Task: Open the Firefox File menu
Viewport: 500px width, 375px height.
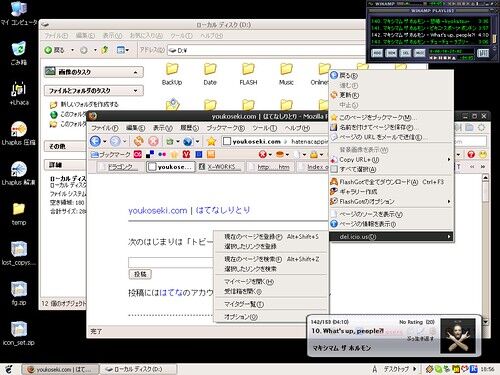Action: [105, 128]
